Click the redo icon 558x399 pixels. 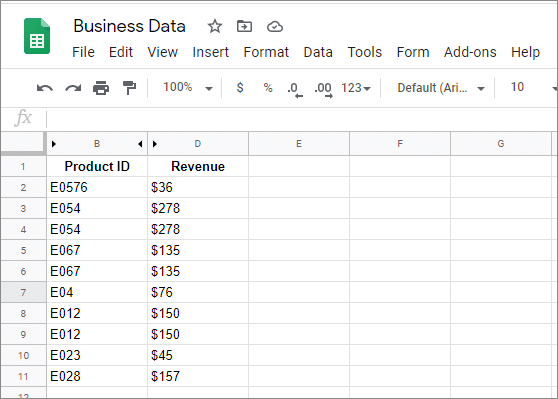pos(73,88)
